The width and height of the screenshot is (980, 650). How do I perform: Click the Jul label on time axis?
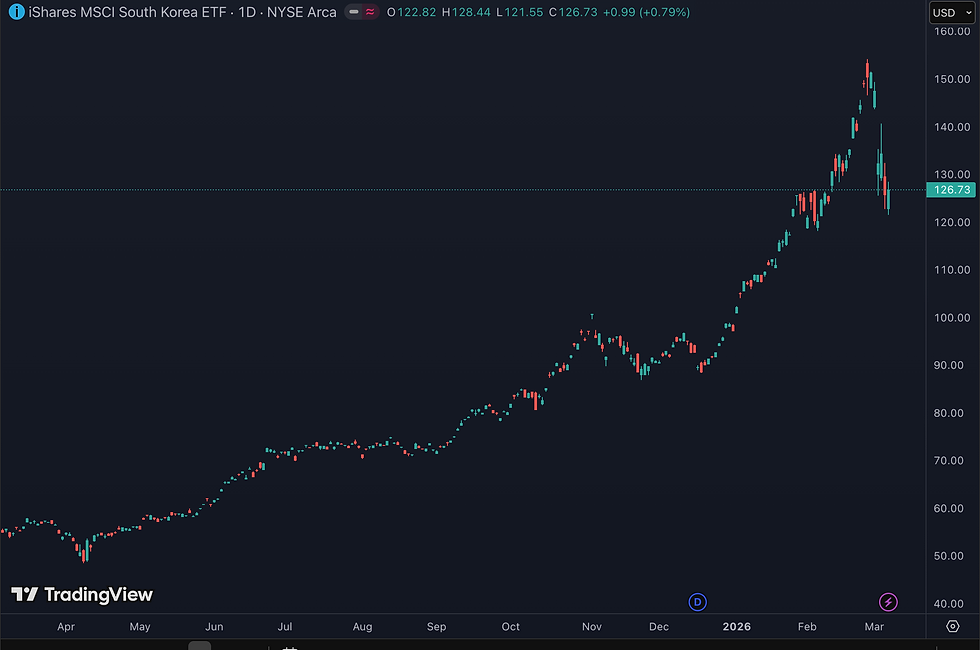[x=285, y=627]
